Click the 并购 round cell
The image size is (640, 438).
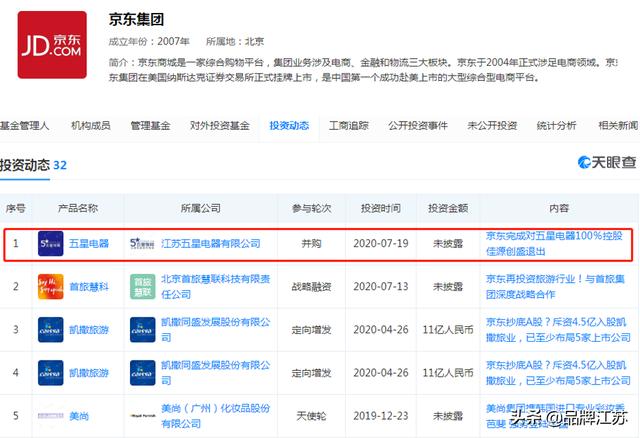click(311, 244)
